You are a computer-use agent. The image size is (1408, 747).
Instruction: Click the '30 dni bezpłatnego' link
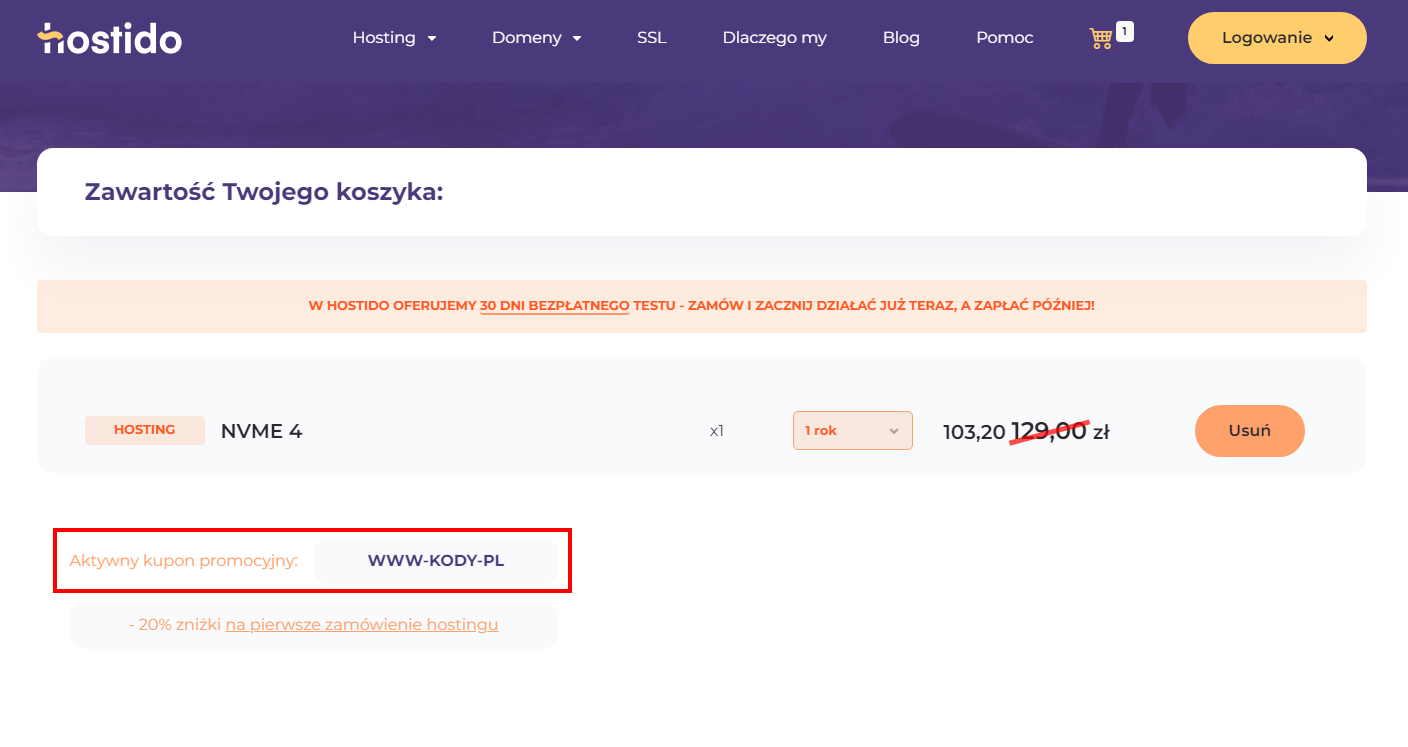click(554, 306)
